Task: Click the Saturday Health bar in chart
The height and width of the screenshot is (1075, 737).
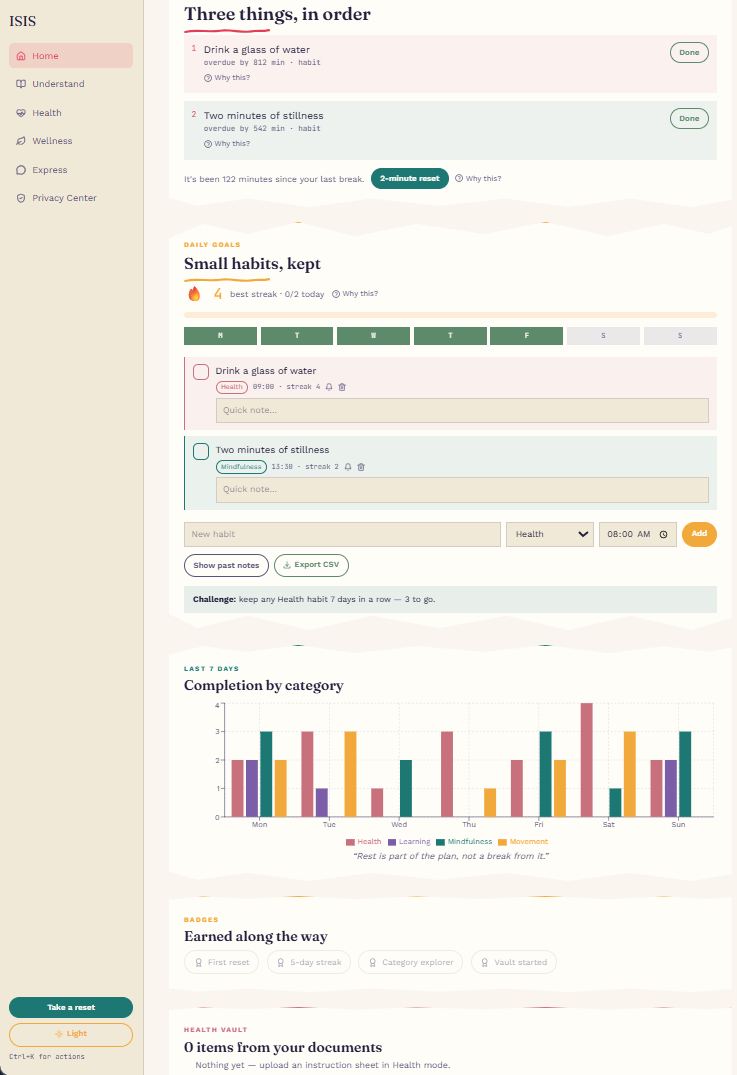Action: pos(586,760)
